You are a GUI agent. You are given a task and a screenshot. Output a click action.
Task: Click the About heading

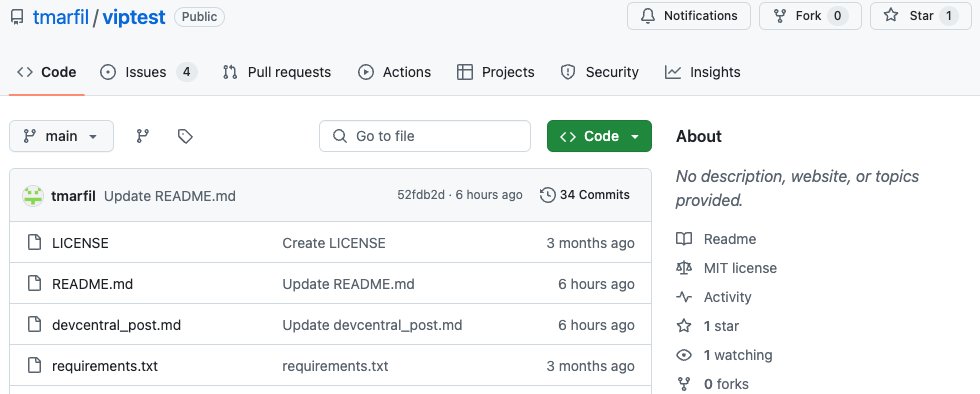pyautogui.click(x=699, y=136)
